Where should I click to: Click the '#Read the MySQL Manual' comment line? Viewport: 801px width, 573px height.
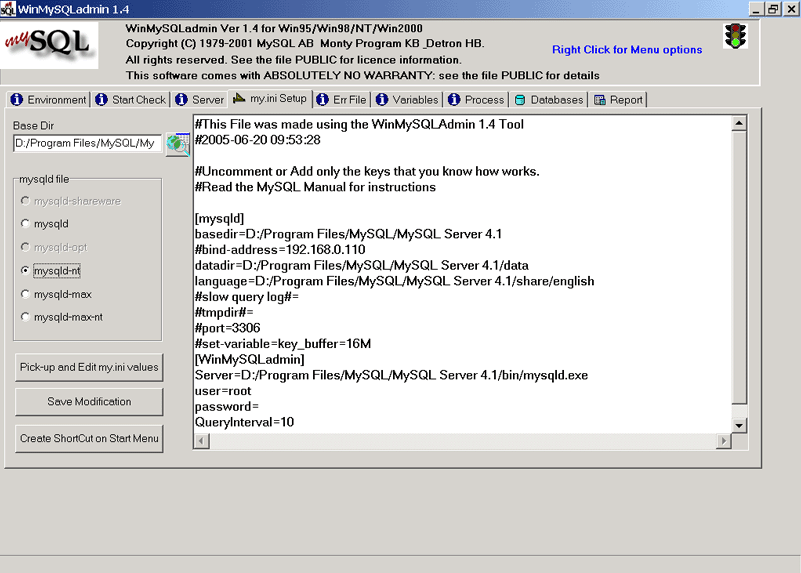315,187
